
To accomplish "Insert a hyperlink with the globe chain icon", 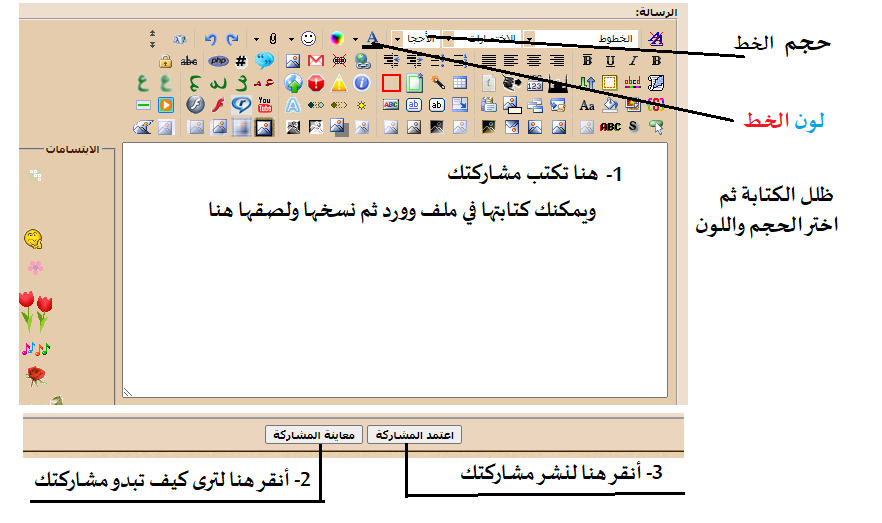I will tap(363, 61).
